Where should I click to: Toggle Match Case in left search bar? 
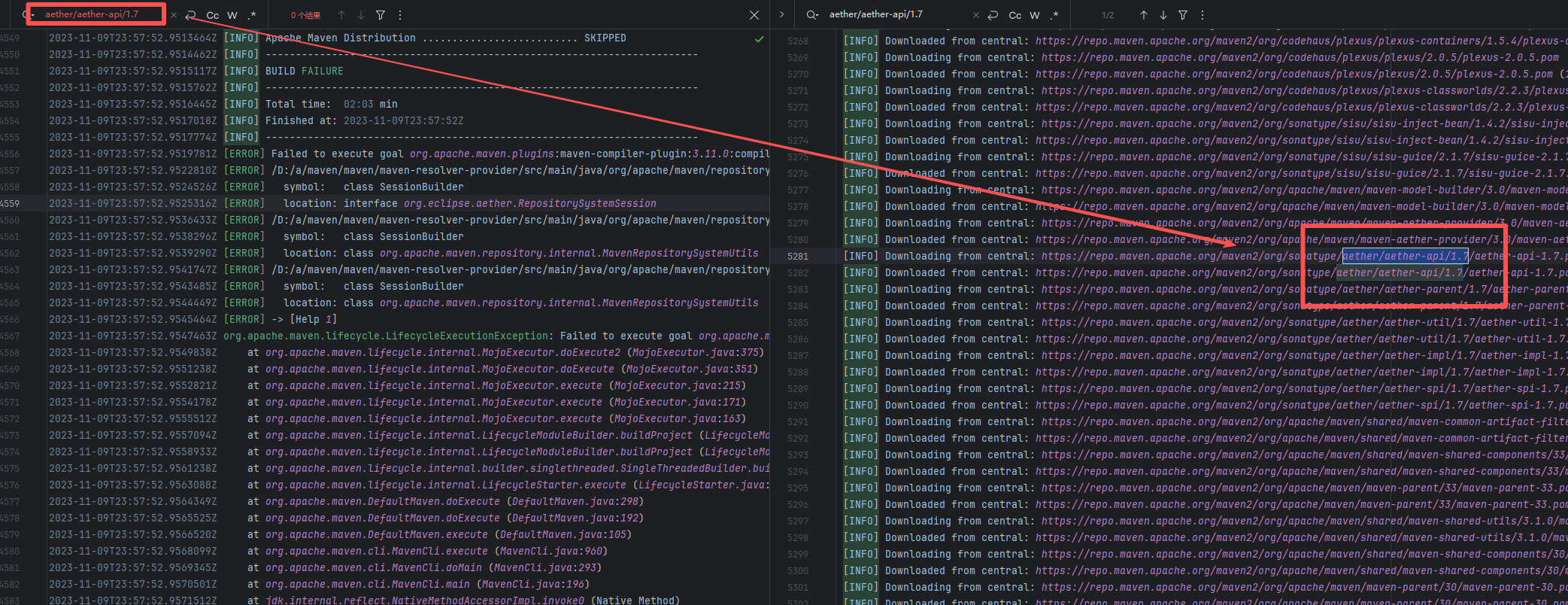pyautogui.click(x=213, y=15)
